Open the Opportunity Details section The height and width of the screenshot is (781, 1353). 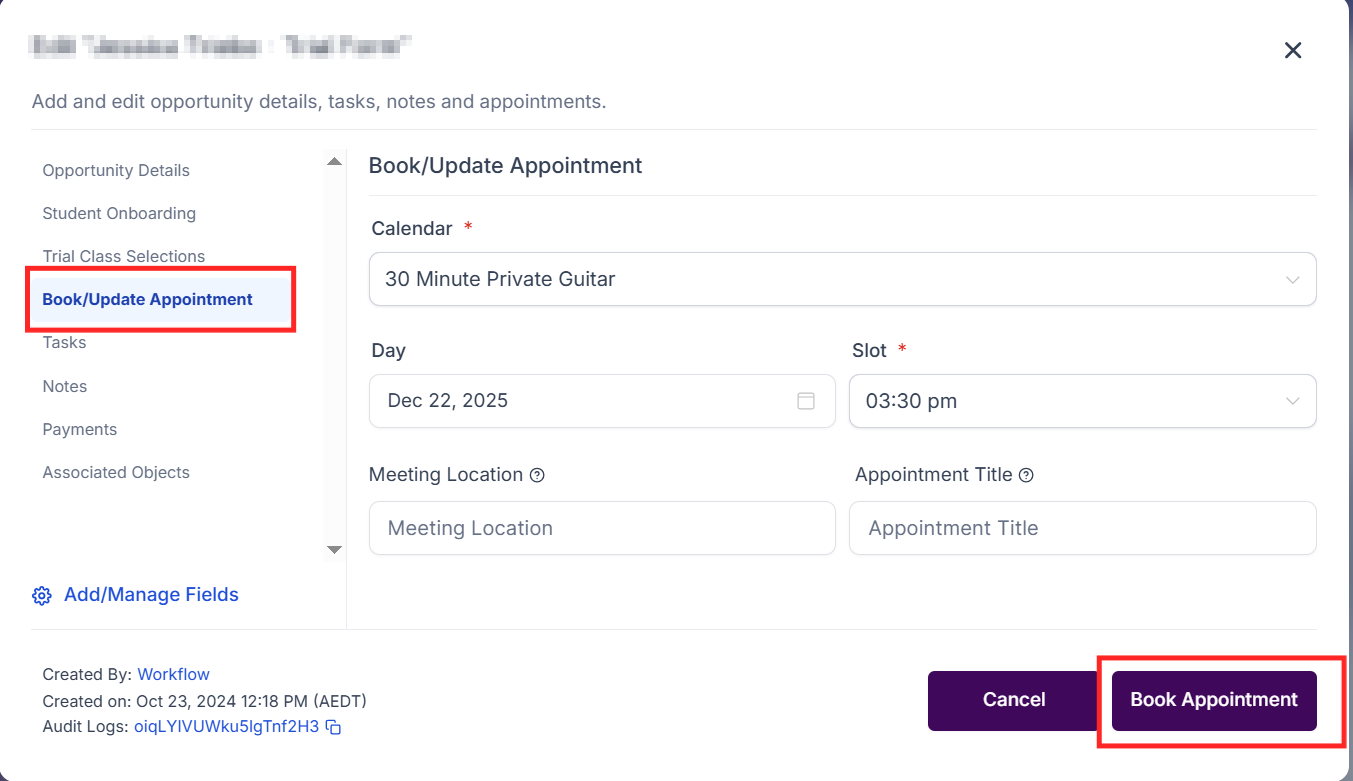click(116, 170)
